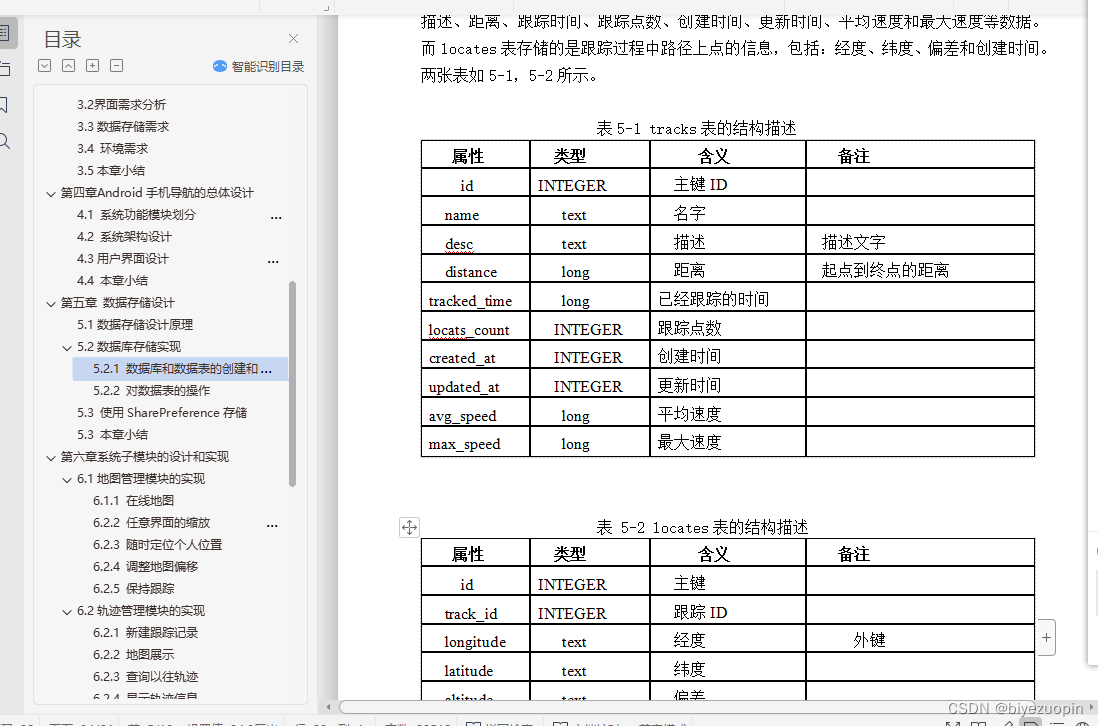Collapse the 5.2 数据库存储实现 node
This screenshot has height=726, width=1098.
tap(67, 348)
